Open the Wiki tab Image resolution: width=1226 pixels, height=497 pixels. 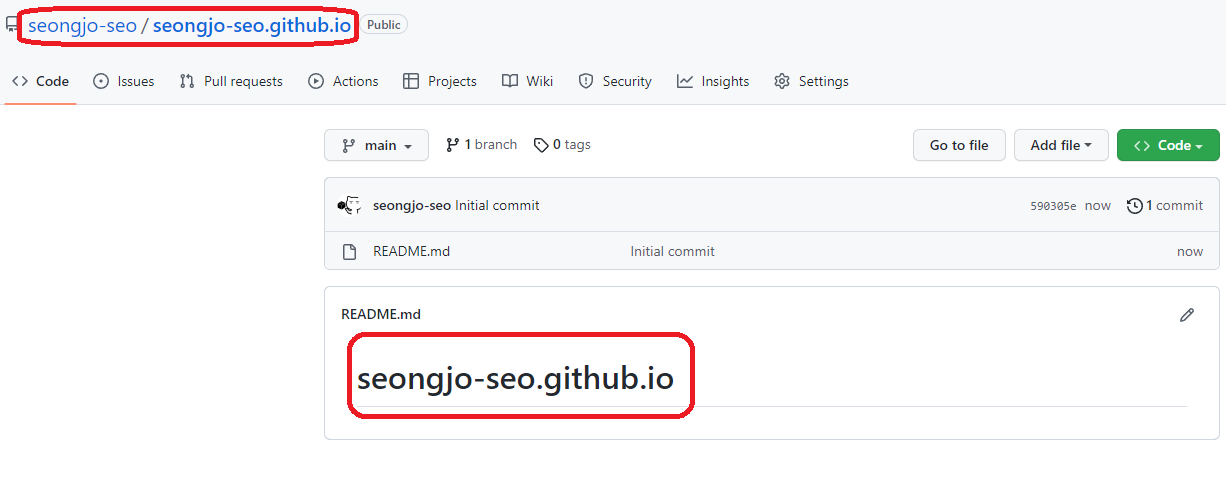click(527, 81)
